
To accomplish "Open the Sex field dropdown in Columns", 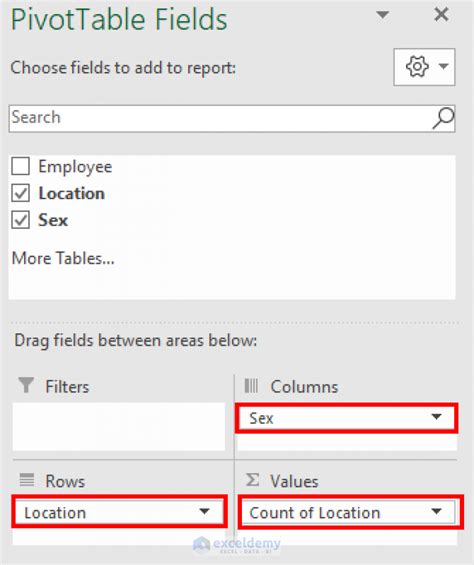I will 437,417.
